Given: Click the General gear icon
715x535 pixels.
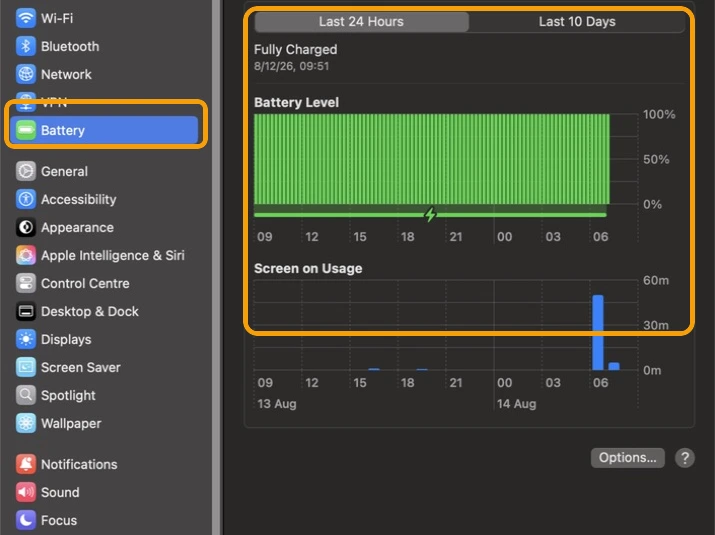Looking at the screenshot, I should (26, 171).
